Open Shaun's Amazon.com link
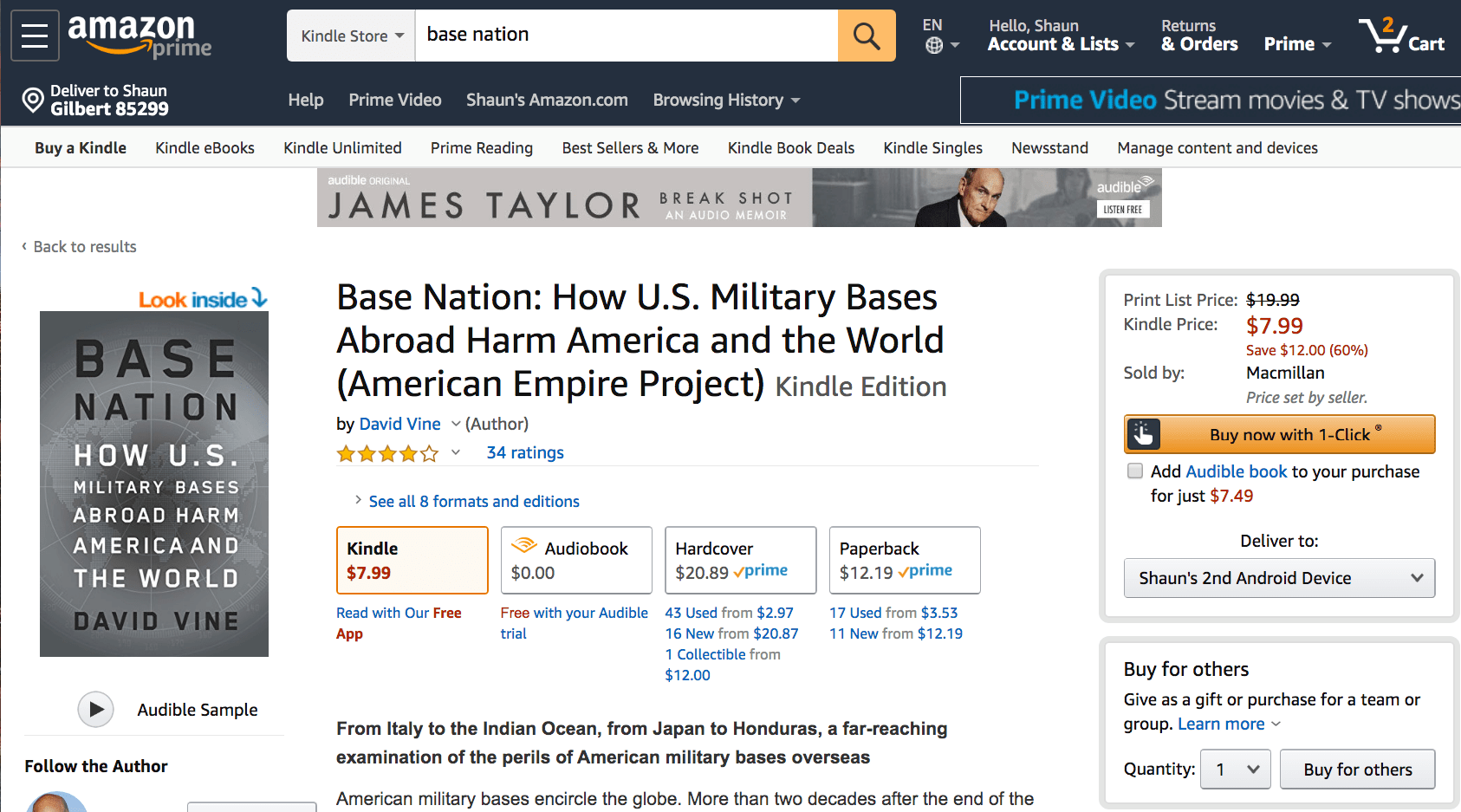1461x812 pixels. click(547, 101)
